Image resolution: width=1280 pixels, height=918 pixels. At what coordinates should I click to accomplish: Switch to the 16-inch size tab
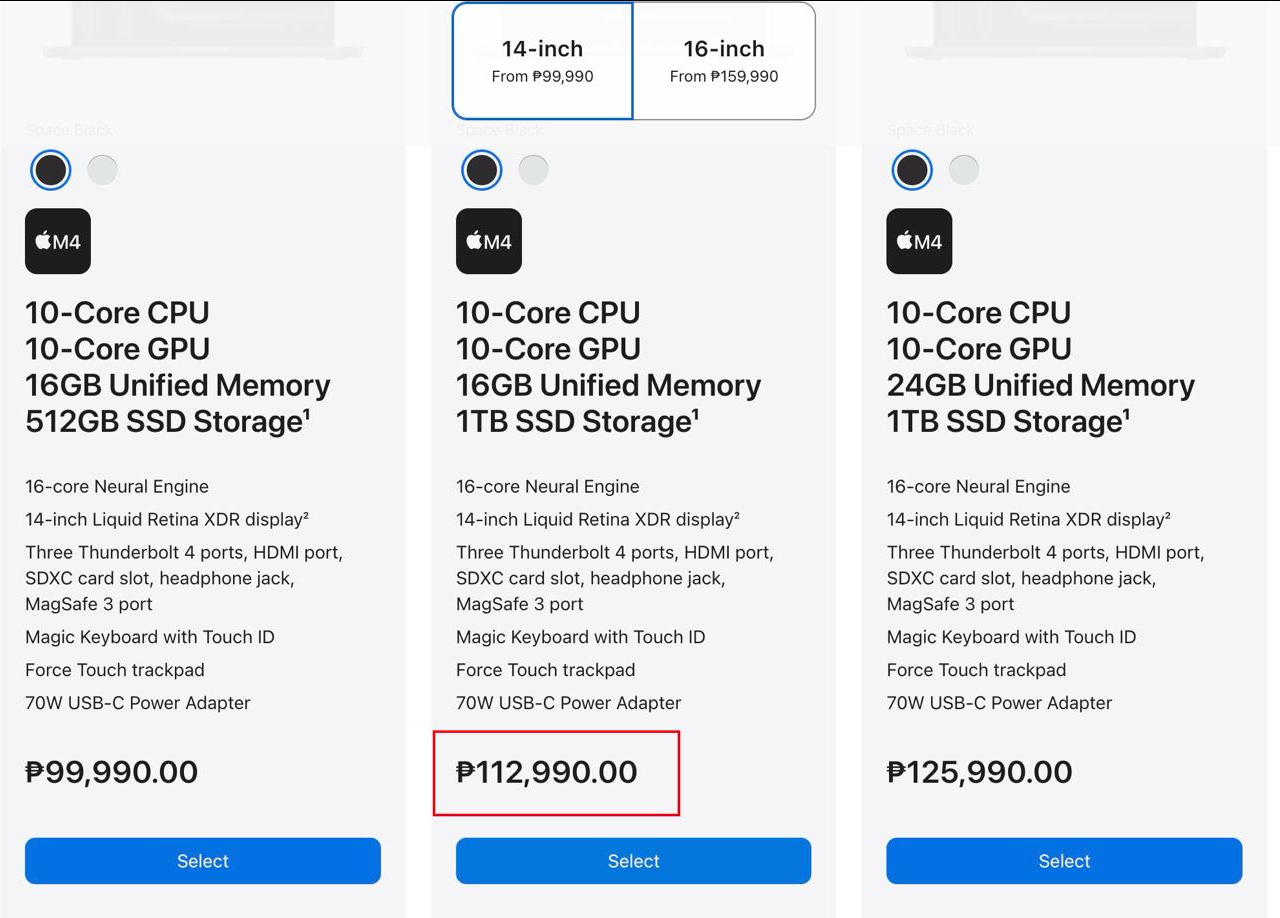pos(724,61)
